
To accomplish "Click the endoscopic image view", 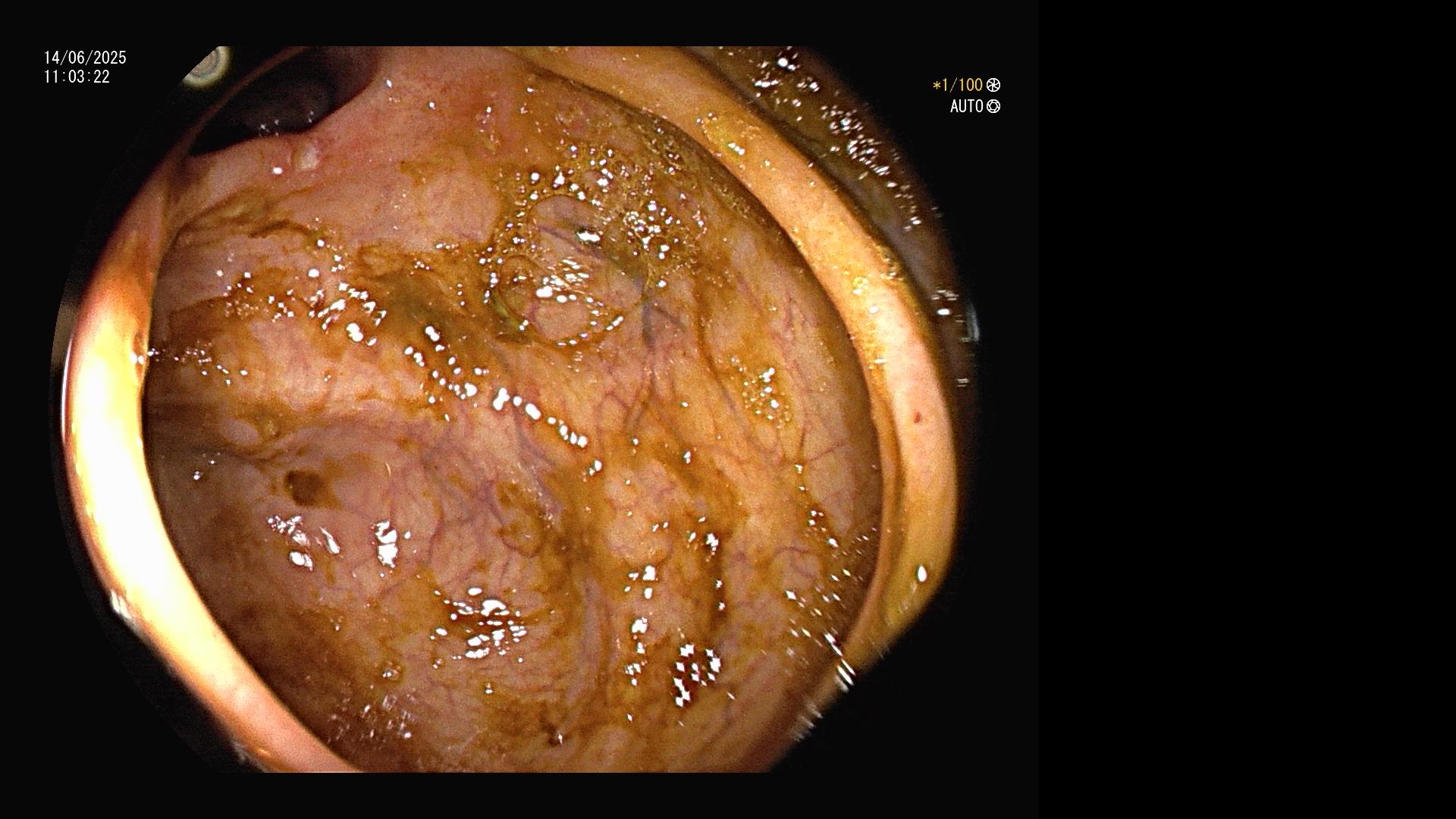I will pyautogui.click(x=516, y=409).
